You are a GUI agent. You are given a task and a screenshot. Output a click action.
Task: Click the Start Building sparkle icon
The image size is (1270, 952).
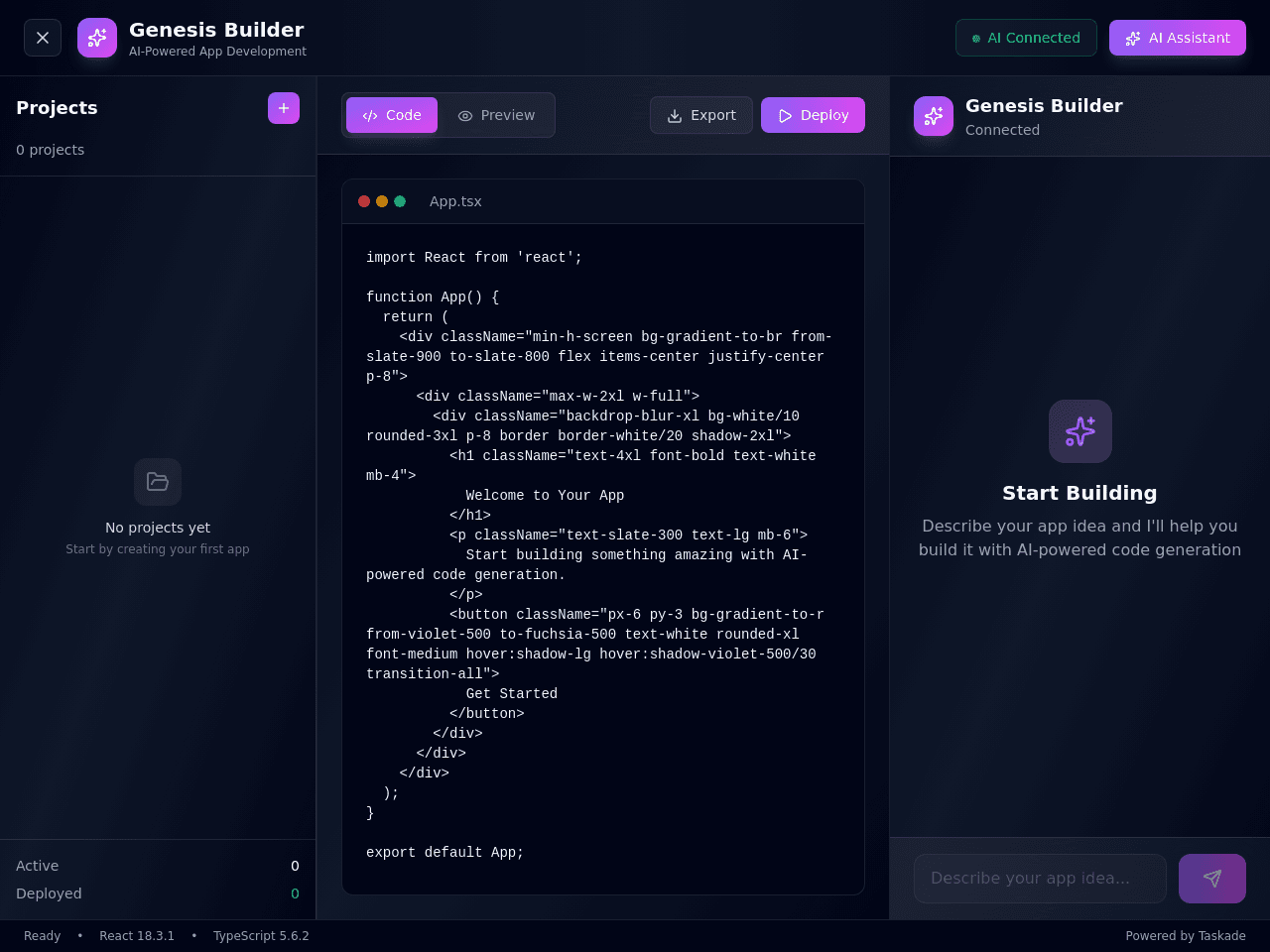[x=1080, y=431]
